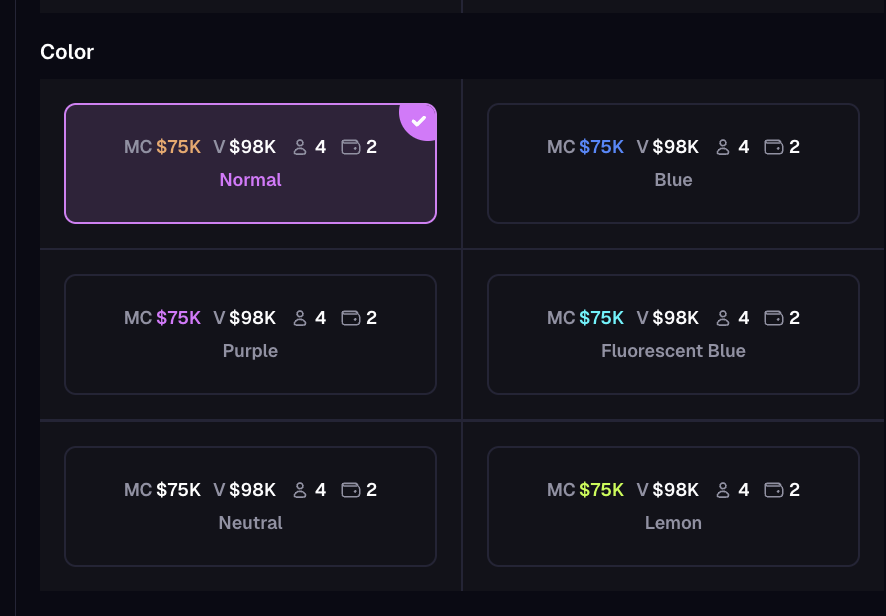Viewport: 886px width, 616px height.
Task: Click the Color section heading
Action: pos(67,52)
